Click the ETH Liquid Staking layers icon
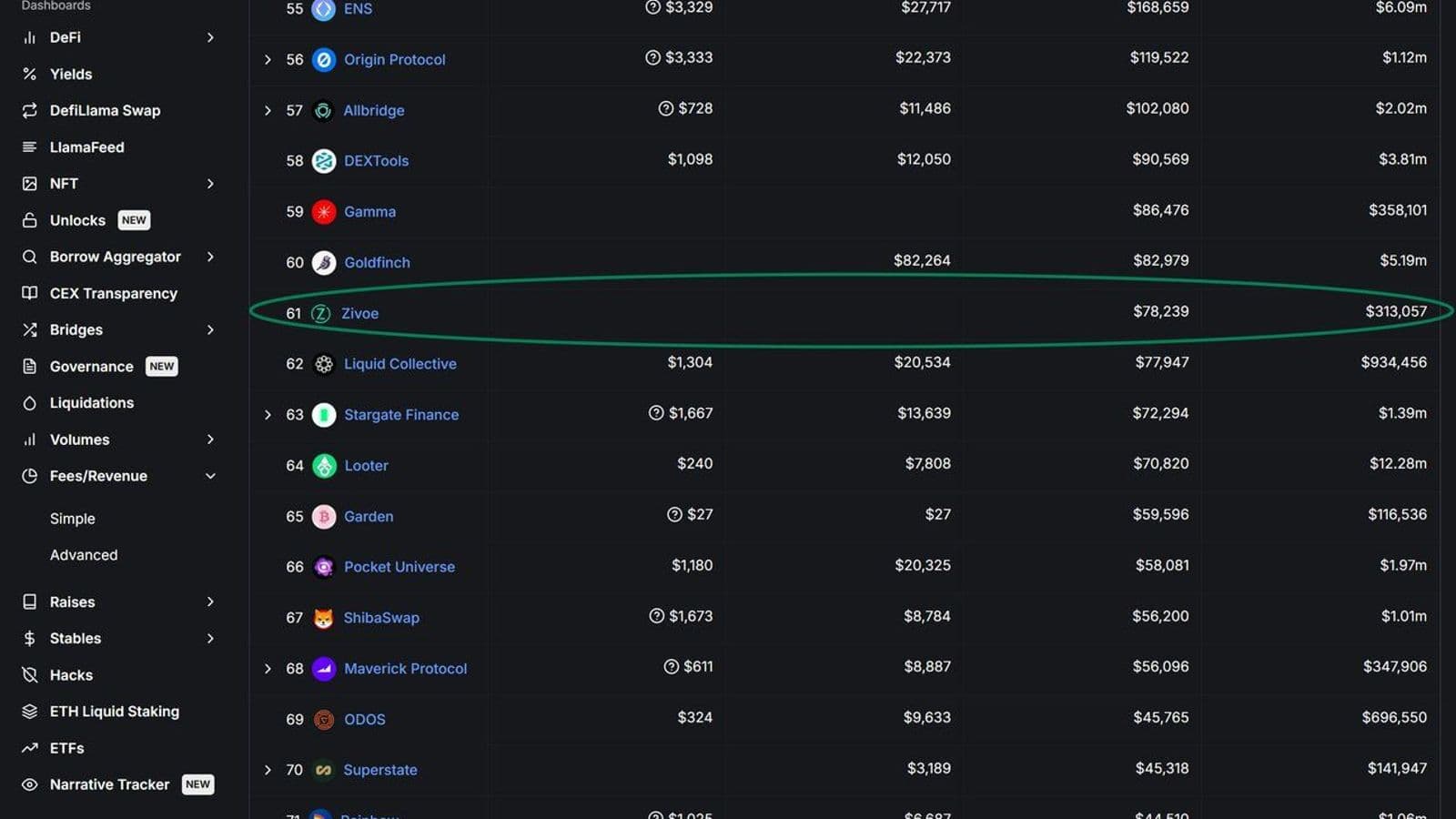The image size is (1456, 819). tap(30, 711)
